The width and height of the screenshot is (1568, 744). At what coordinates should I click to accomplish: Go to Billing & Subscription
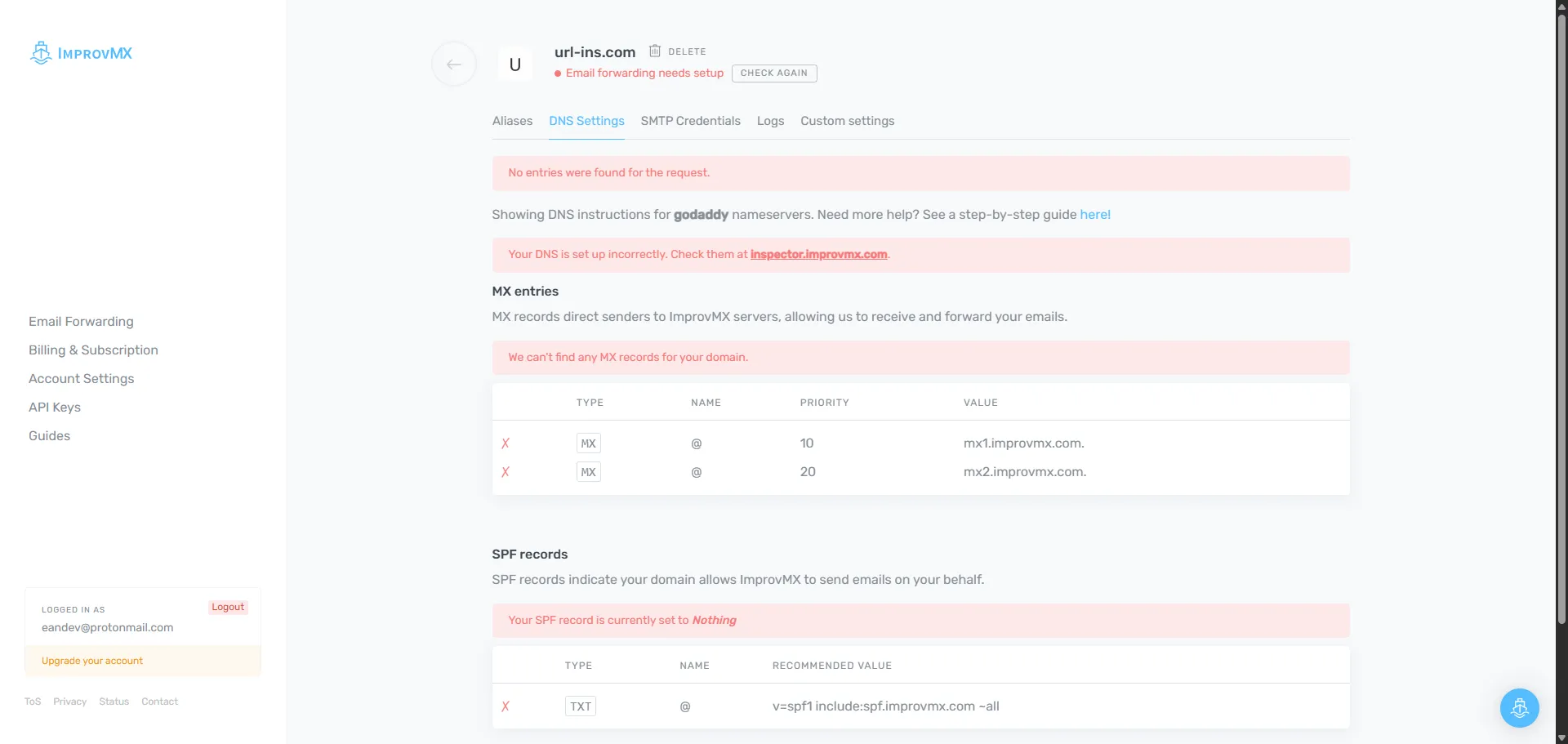(93, 350)
